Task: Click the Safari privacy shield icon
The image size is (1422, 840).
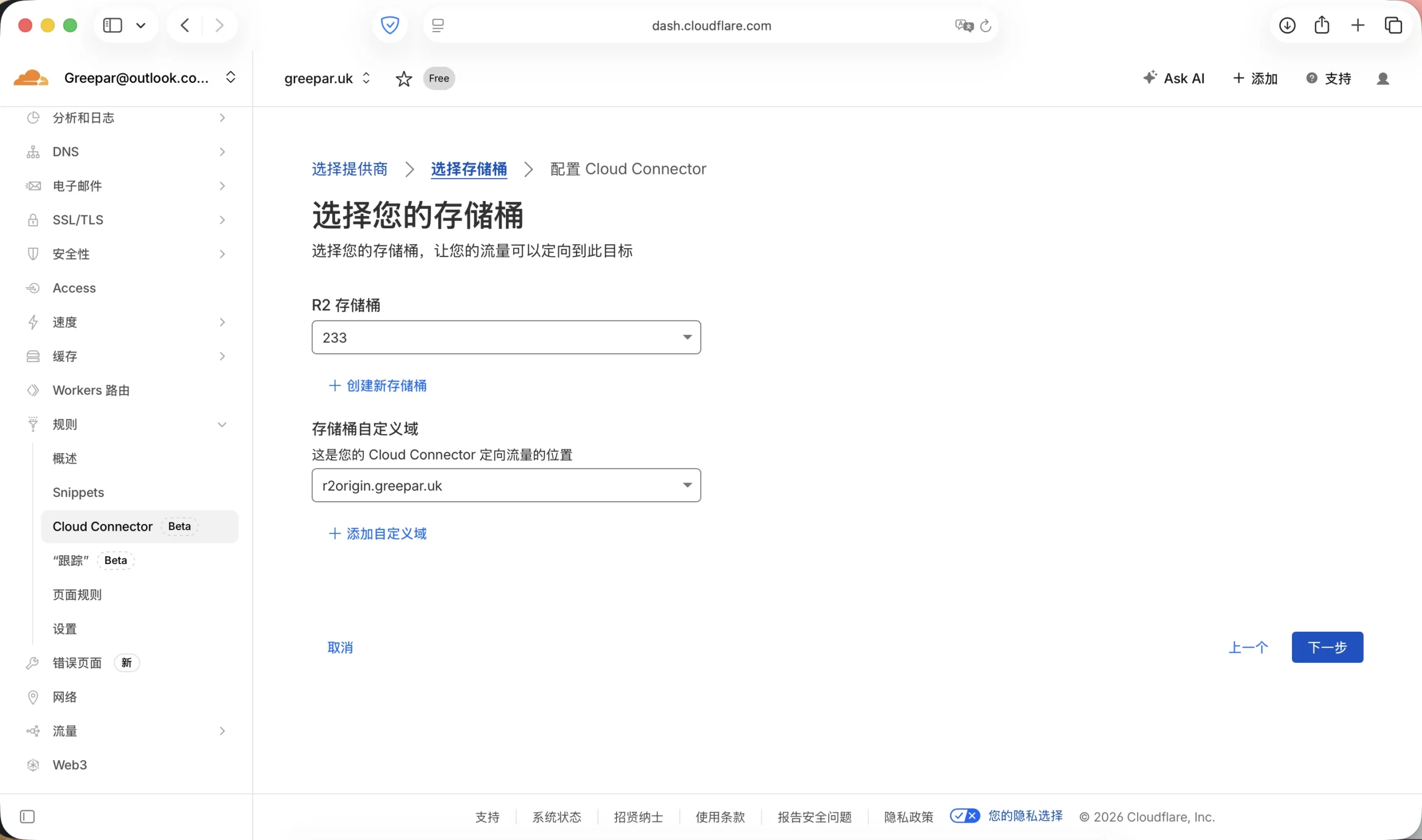Action: tap(389, 26)
